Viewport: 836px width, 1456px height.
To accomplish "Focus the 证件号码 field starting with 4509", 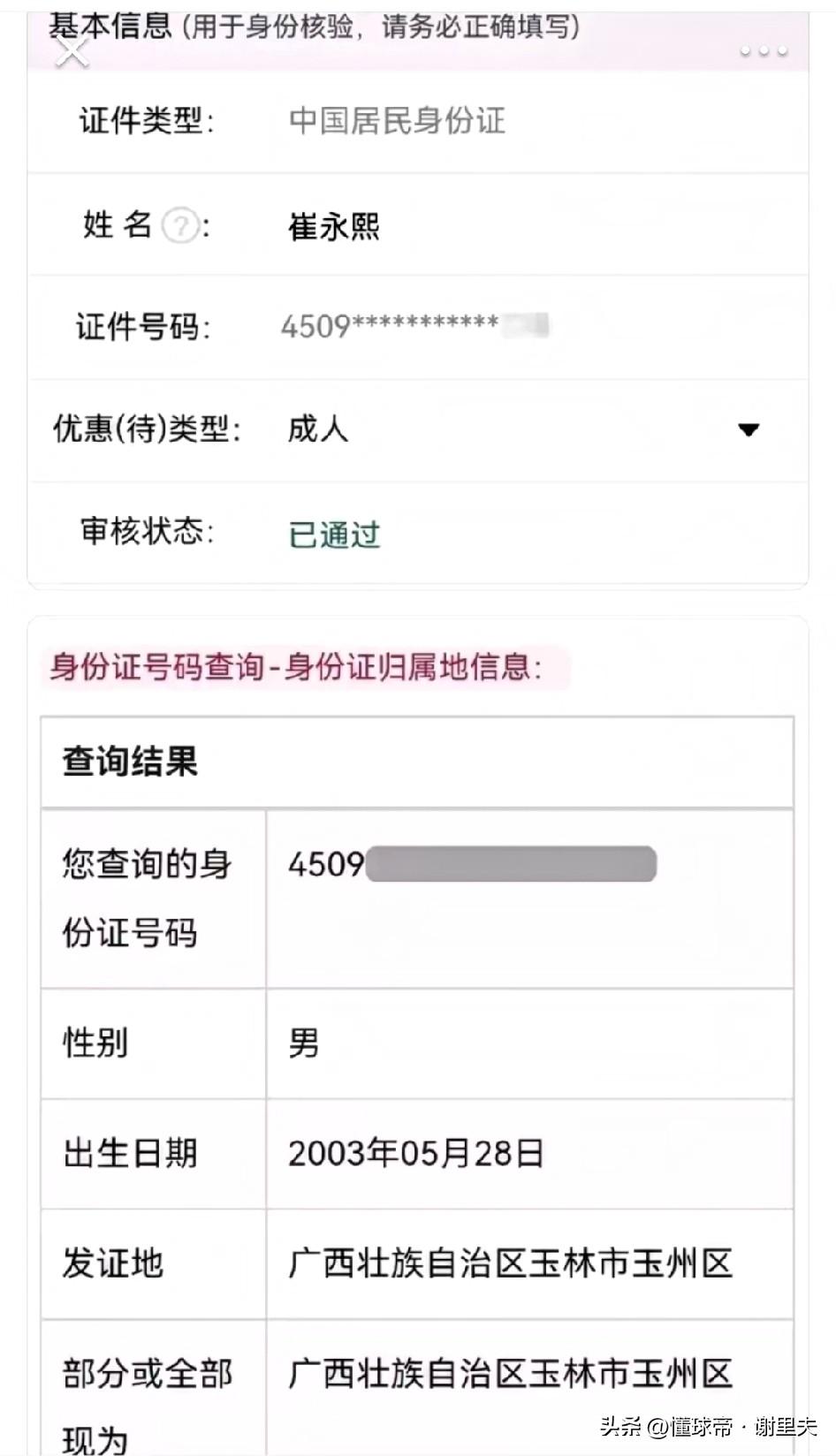I will [x=414, y=326].
